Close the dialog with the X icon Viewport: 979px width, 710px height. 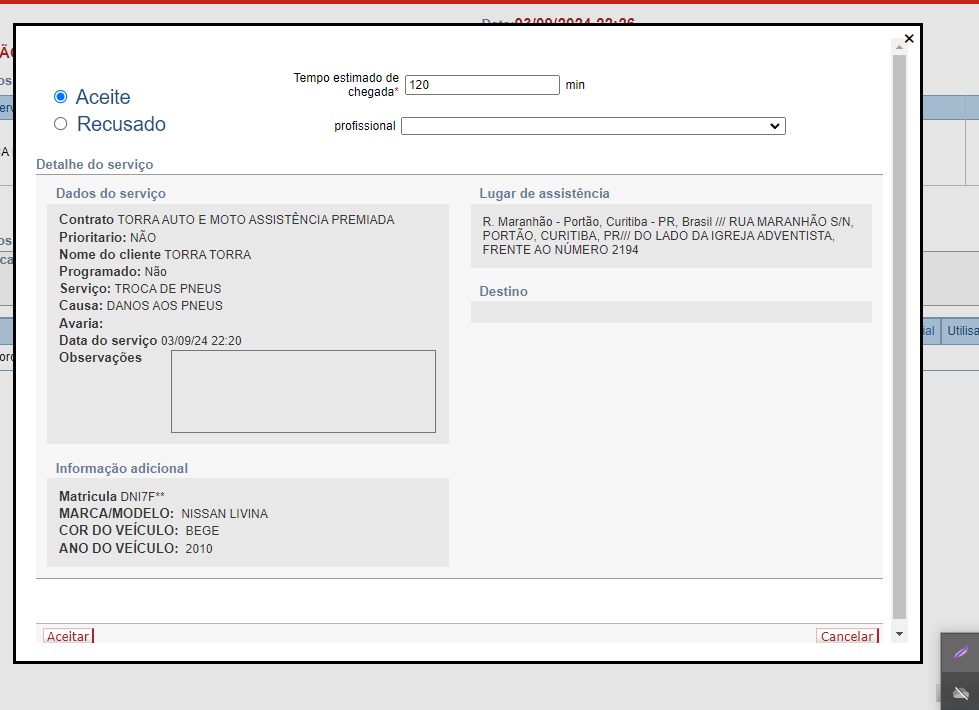tap(909, 38)
